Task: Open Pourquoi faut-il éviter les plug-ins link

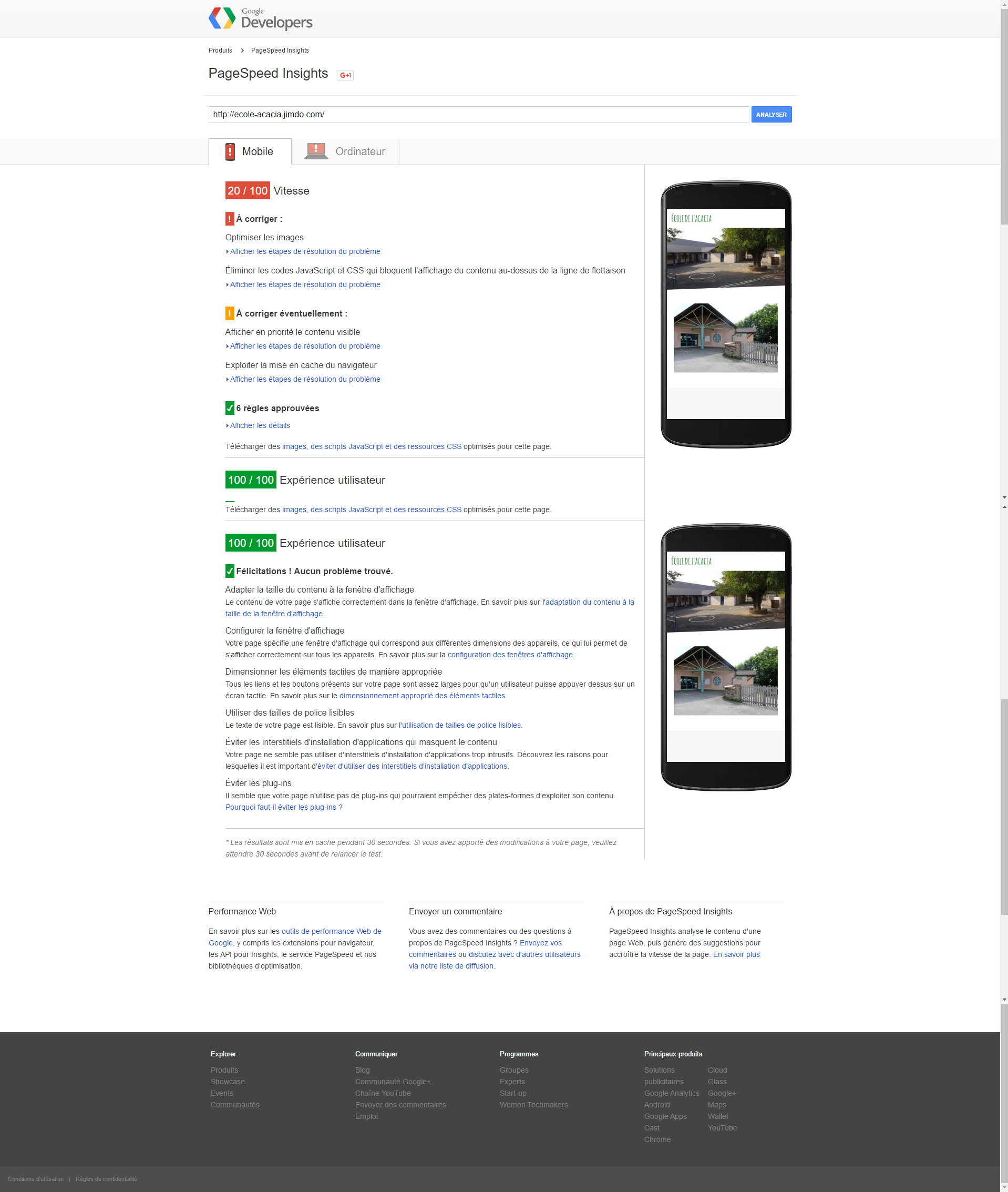Action: (284, 807)
